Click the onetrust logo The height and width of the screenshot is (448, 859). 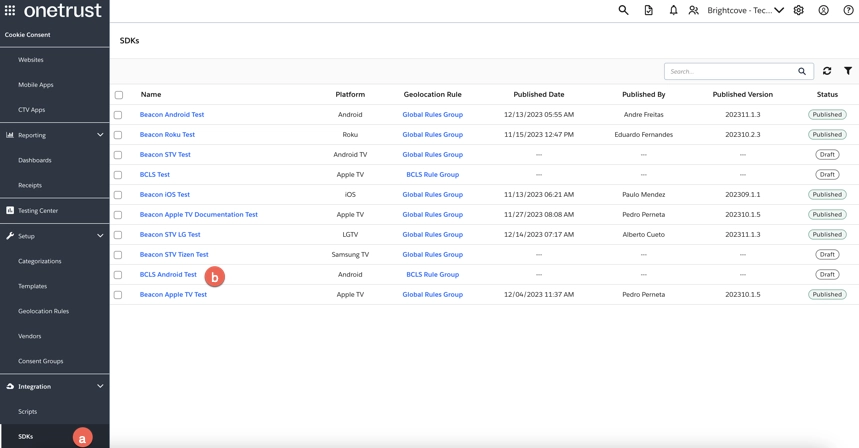pyautogui.click(x=62, y=10)
